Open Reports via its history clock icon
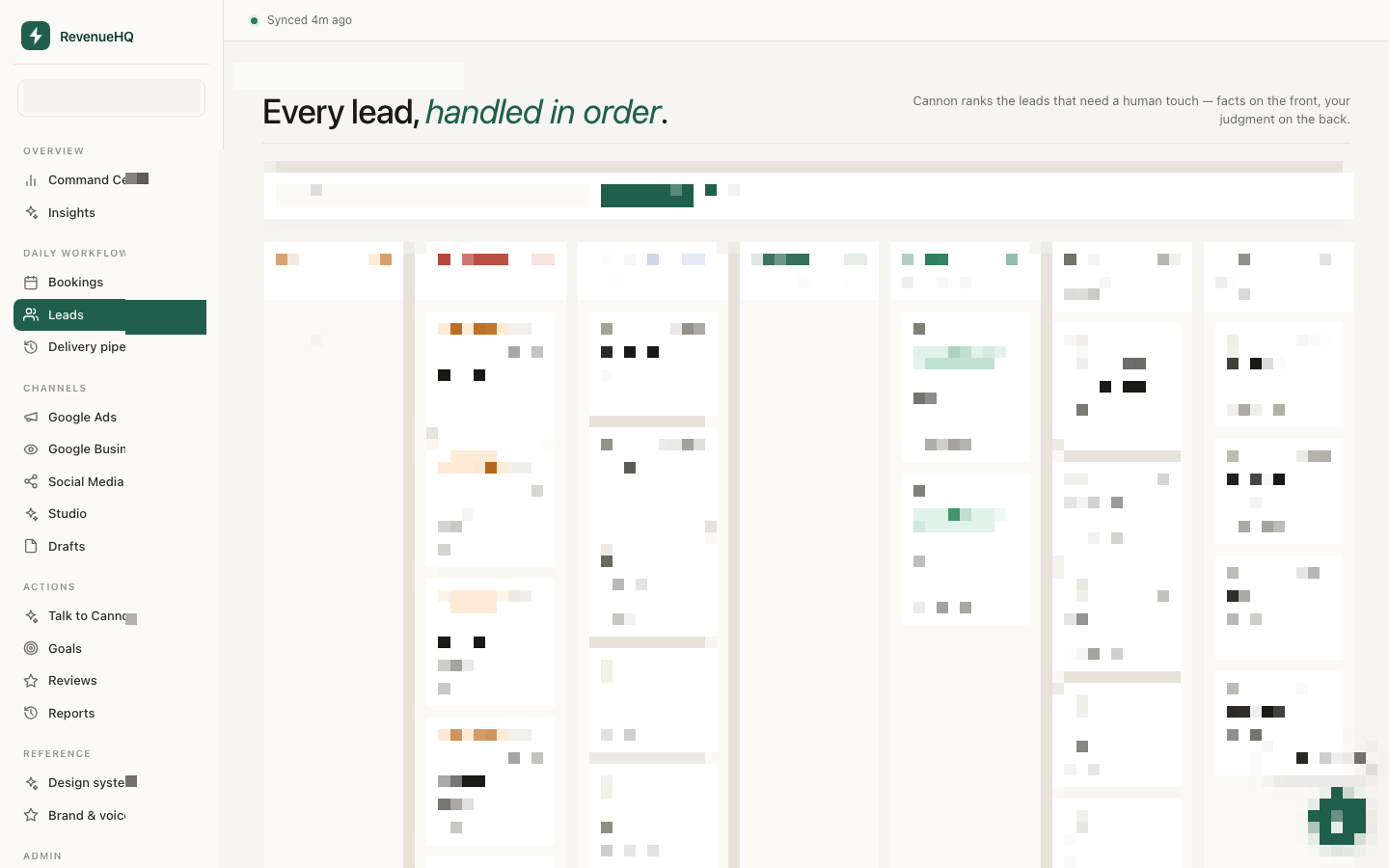The height and width of the screenshot is (868, 1389). pos(31,714)
